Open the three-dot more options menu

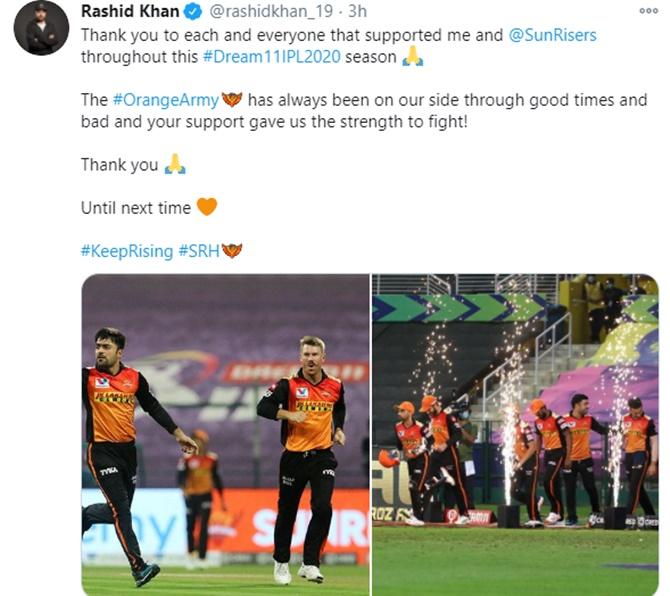pos(648,11)
